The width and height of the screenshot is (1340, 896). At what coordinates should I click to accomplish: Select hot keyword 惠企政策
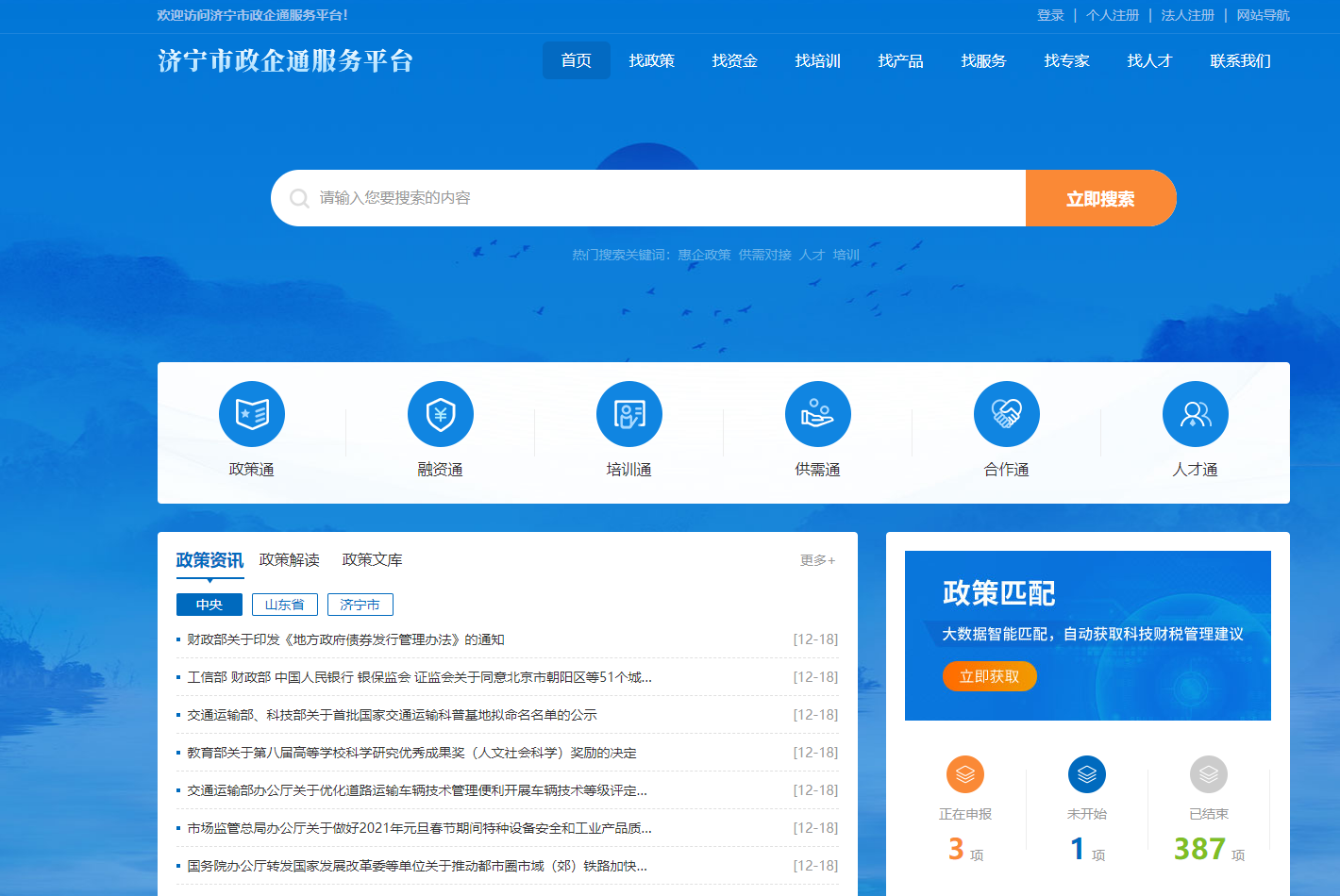(704, 255)
